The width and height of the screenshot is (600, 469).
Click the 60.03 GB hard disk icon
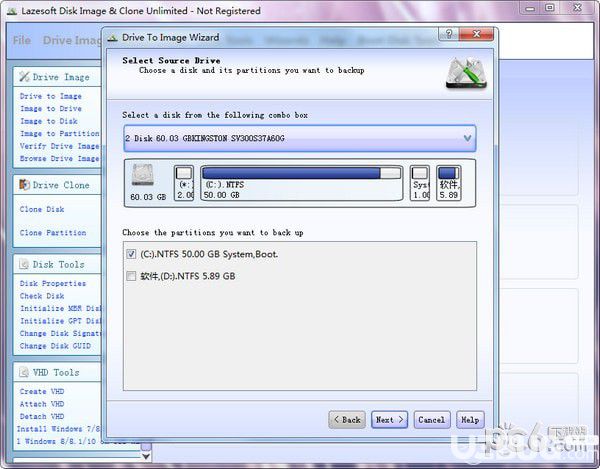(143, 175)
